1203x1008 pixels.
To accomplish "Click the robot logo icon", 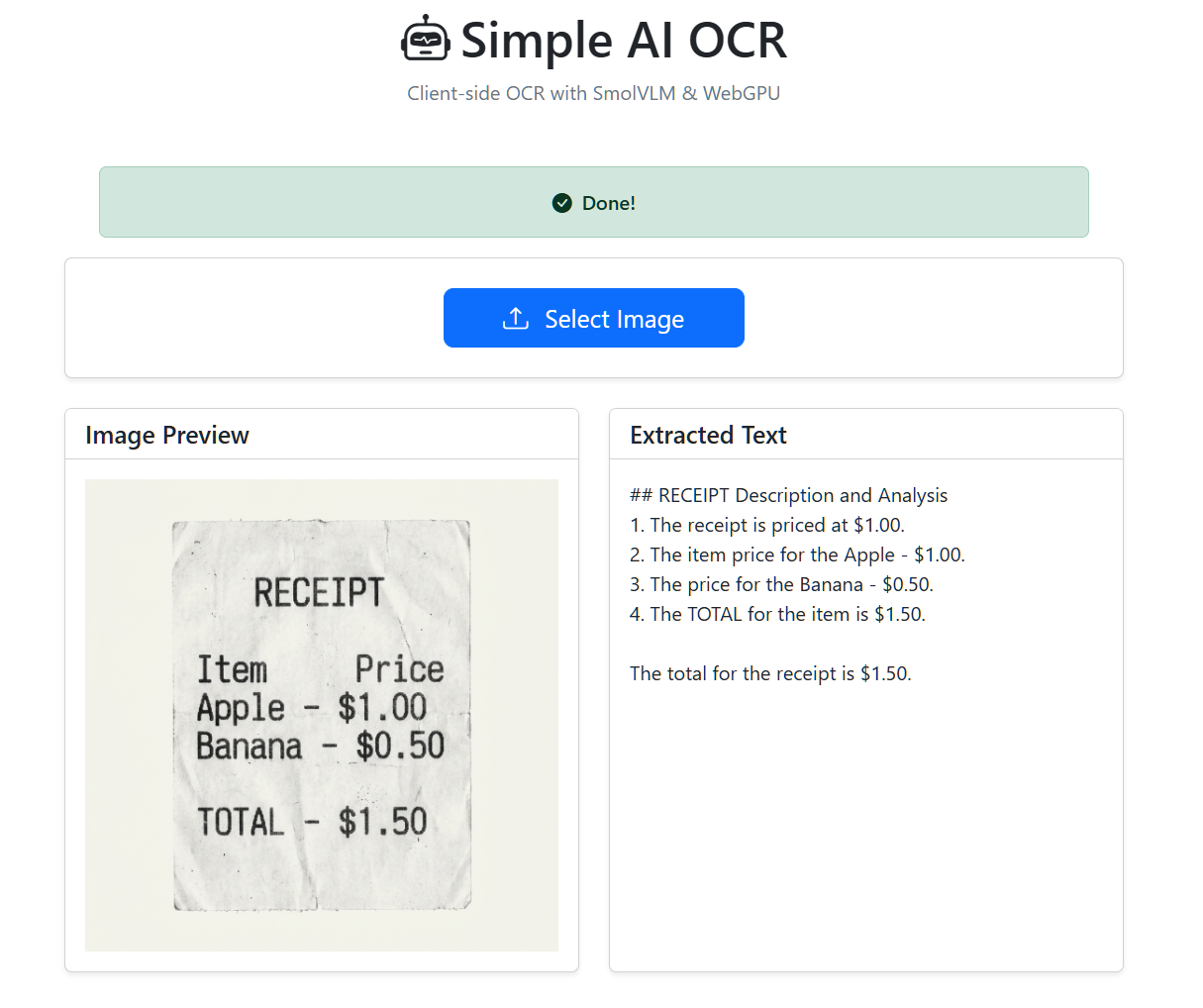I will click(x=426, y=39).
